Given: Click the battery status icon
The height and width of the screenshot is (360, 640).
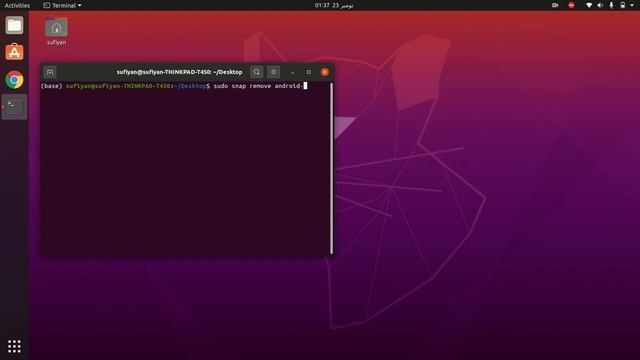Looking at the screenshot, I should (622, 5).
